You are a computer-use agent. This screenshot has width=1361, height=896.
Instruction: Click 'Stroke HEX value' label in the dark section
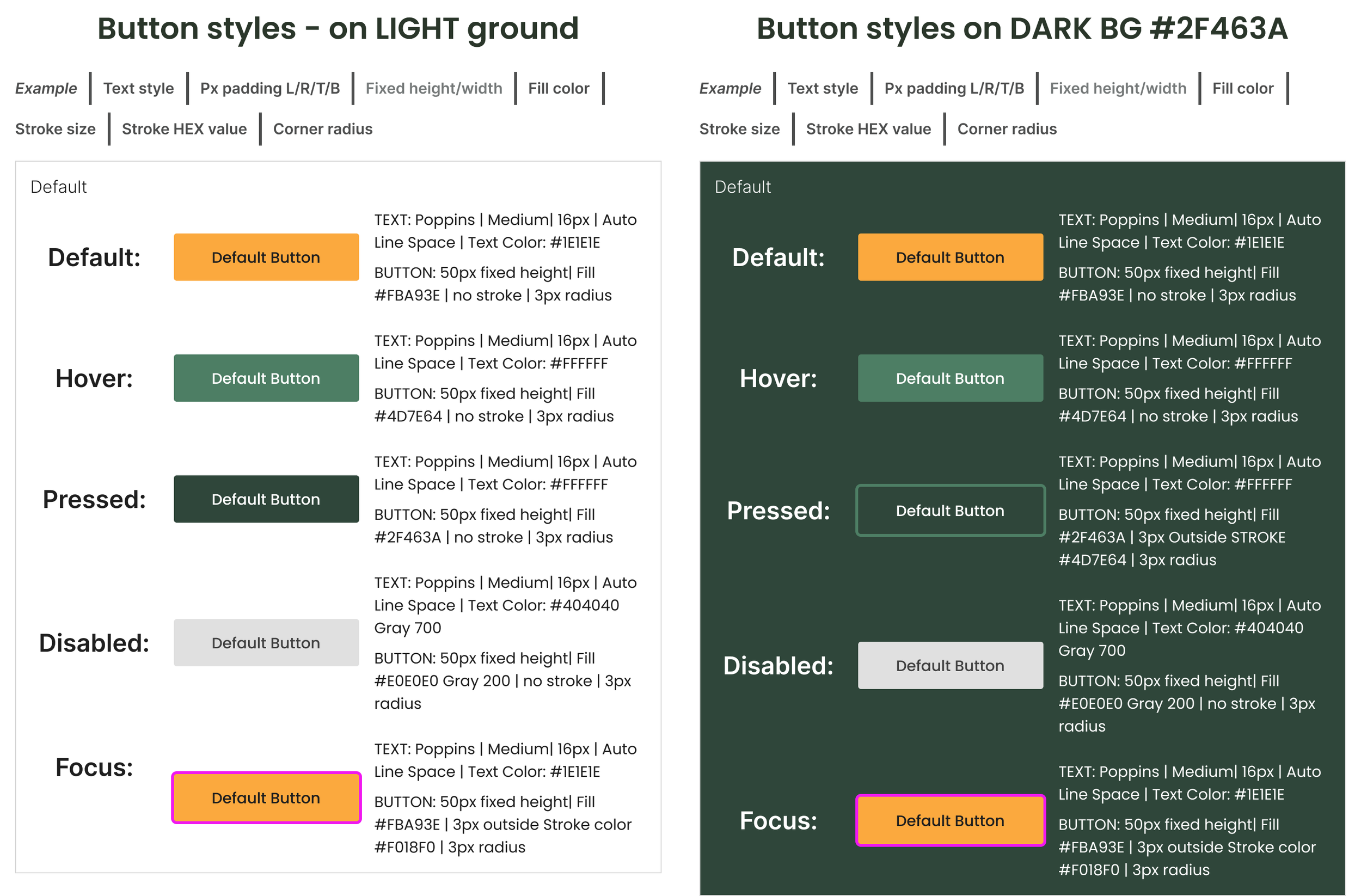869,128
